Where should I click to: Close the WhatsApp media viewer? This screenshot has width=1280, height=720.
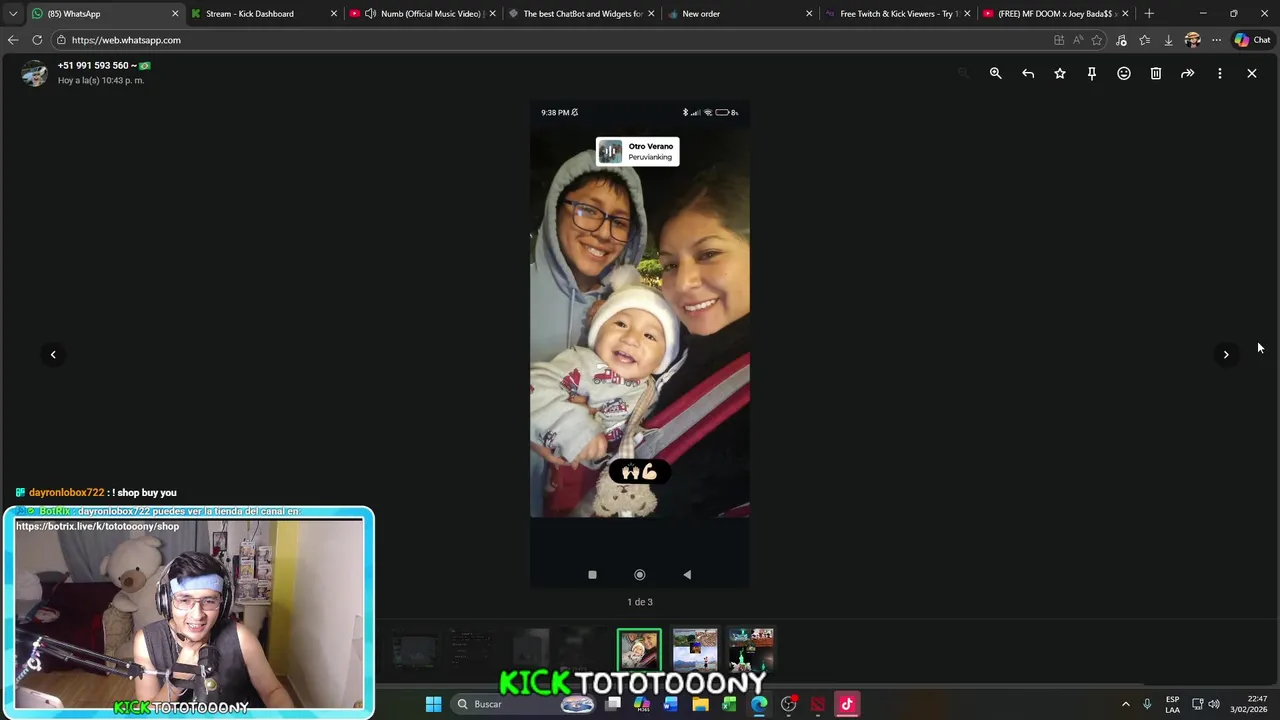coord(1252,73)
